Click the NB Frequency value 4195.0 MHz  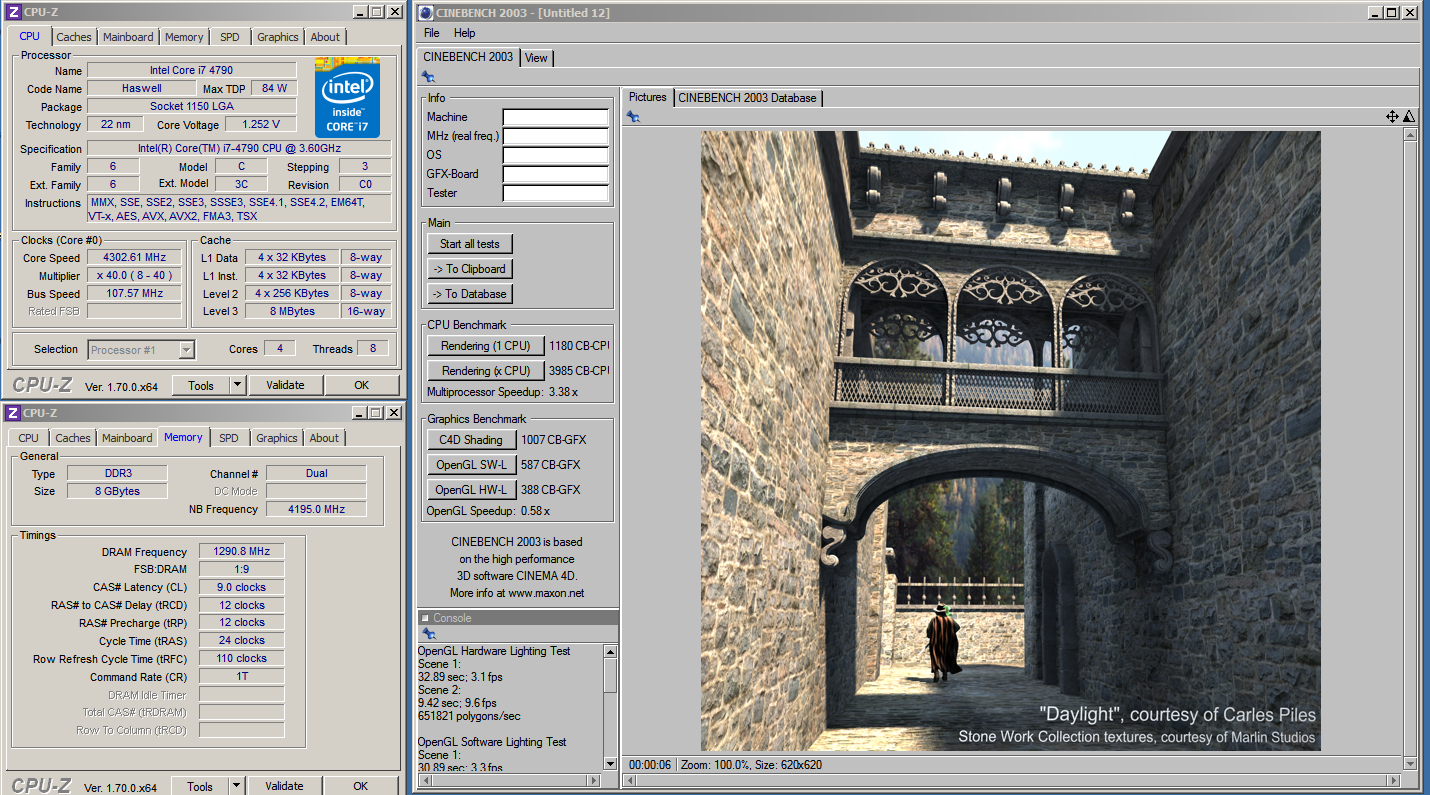click(x=316, y=509)
